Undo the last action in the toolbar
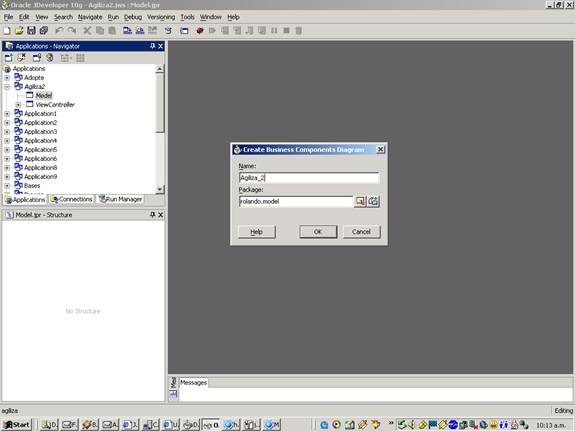Screen dimensions: 575x432 pos(59,31)
